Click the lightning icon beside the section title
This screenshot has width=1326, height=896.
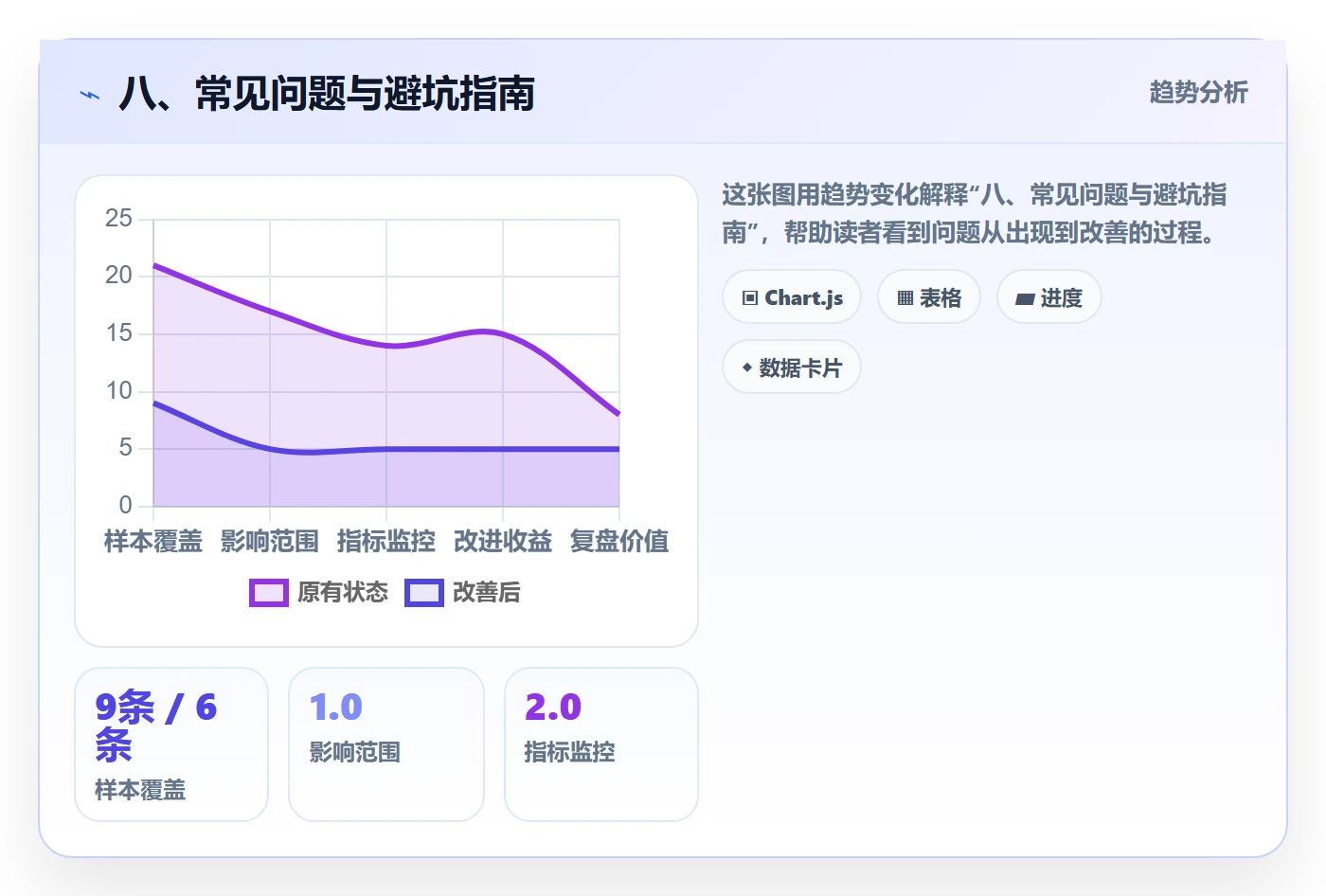[90, 95]
